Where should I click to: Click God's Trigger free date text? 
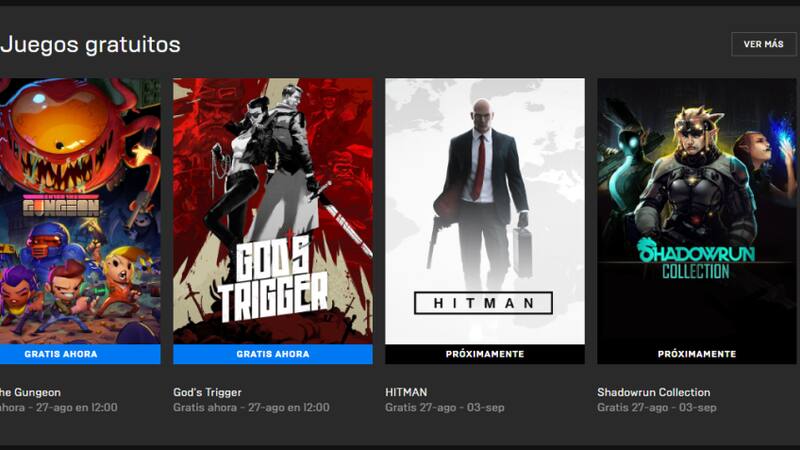pos(251,408)
